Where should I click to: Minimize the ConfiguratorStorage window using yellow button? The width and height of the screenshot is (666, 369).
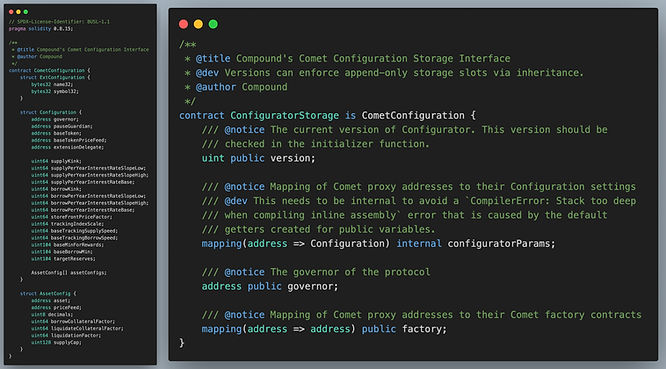coord(198,24)
